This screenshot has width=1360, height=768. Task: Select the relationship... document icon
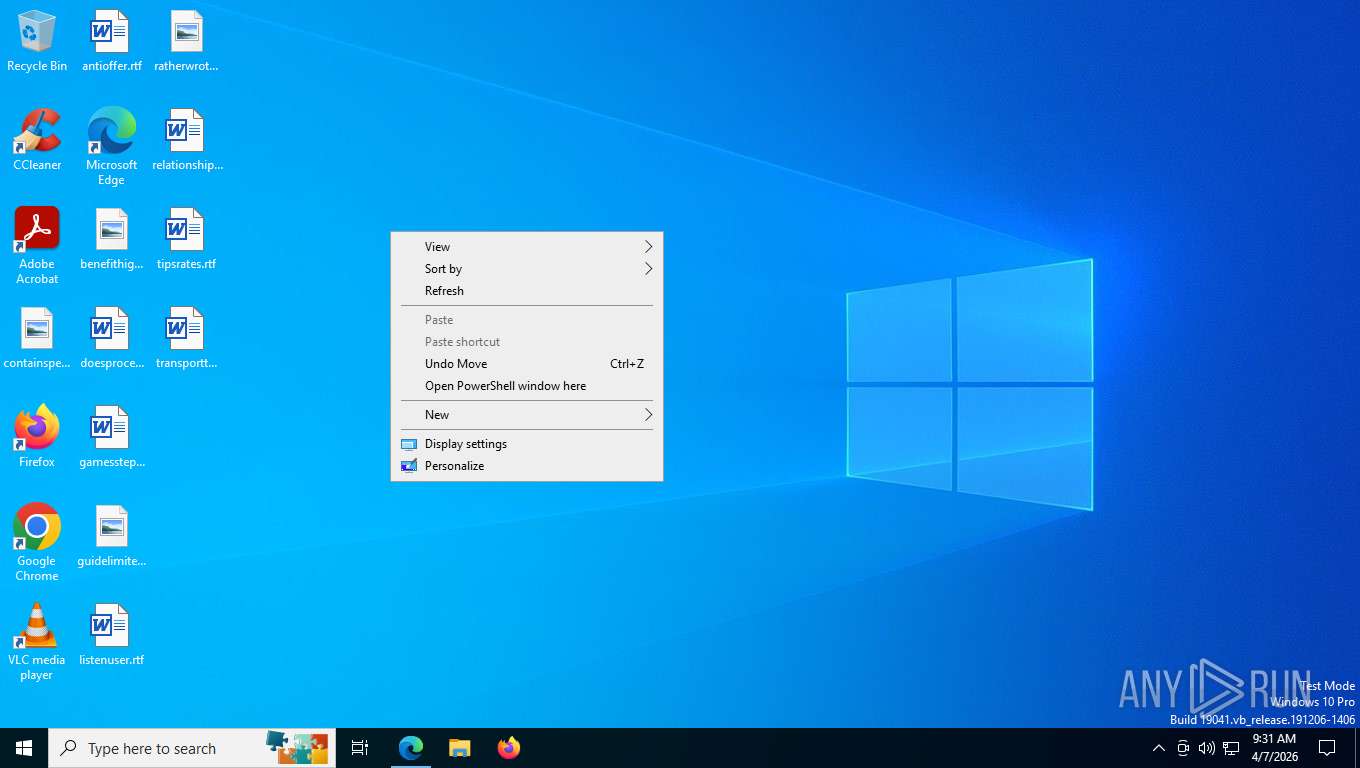pyautogui.click(x=186, y=141)
